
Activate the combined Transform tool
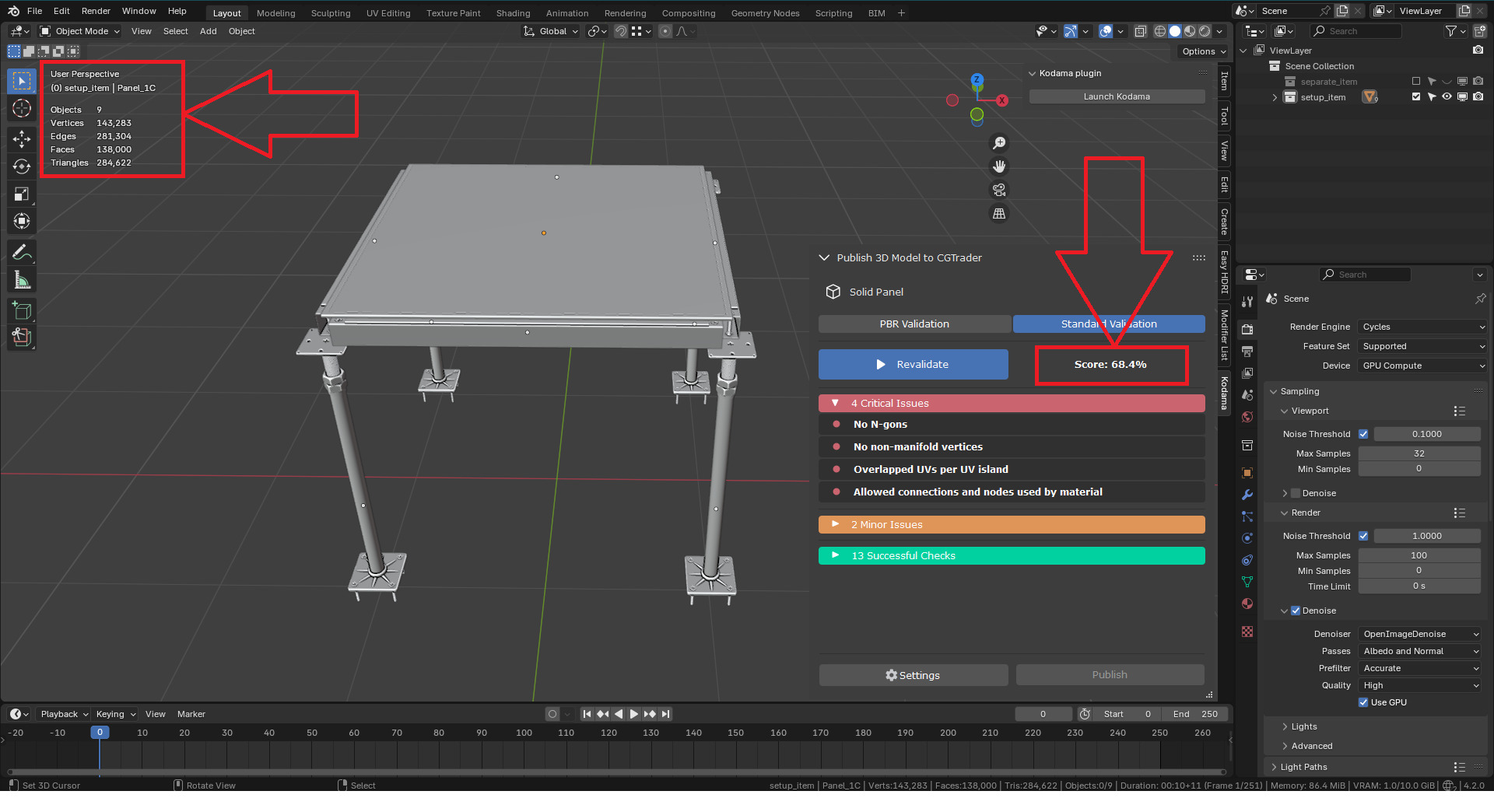tap(22, 221)
